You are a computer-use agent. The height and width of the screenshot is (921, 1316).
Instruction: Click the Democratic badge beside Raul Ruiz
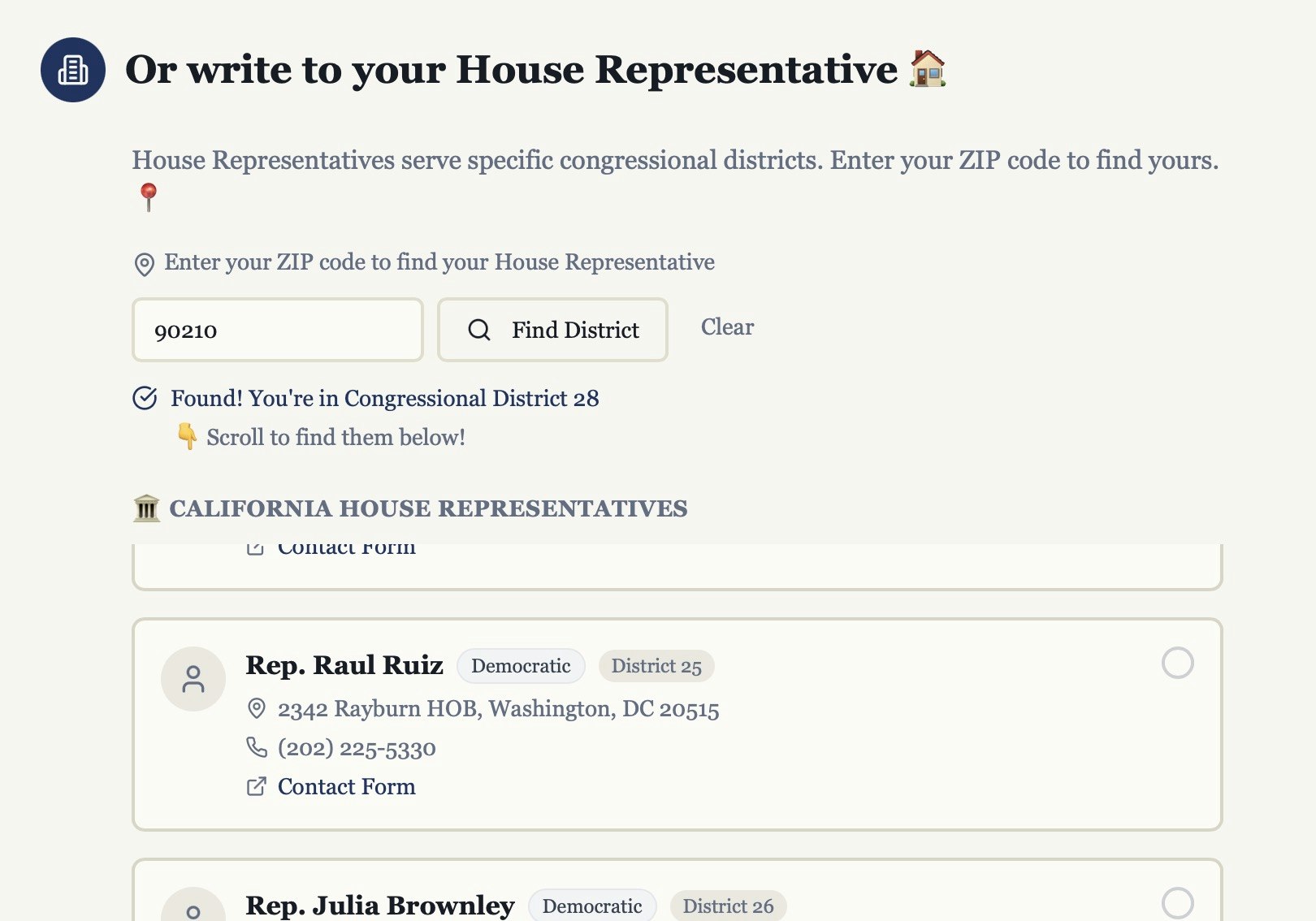point(521,666)
